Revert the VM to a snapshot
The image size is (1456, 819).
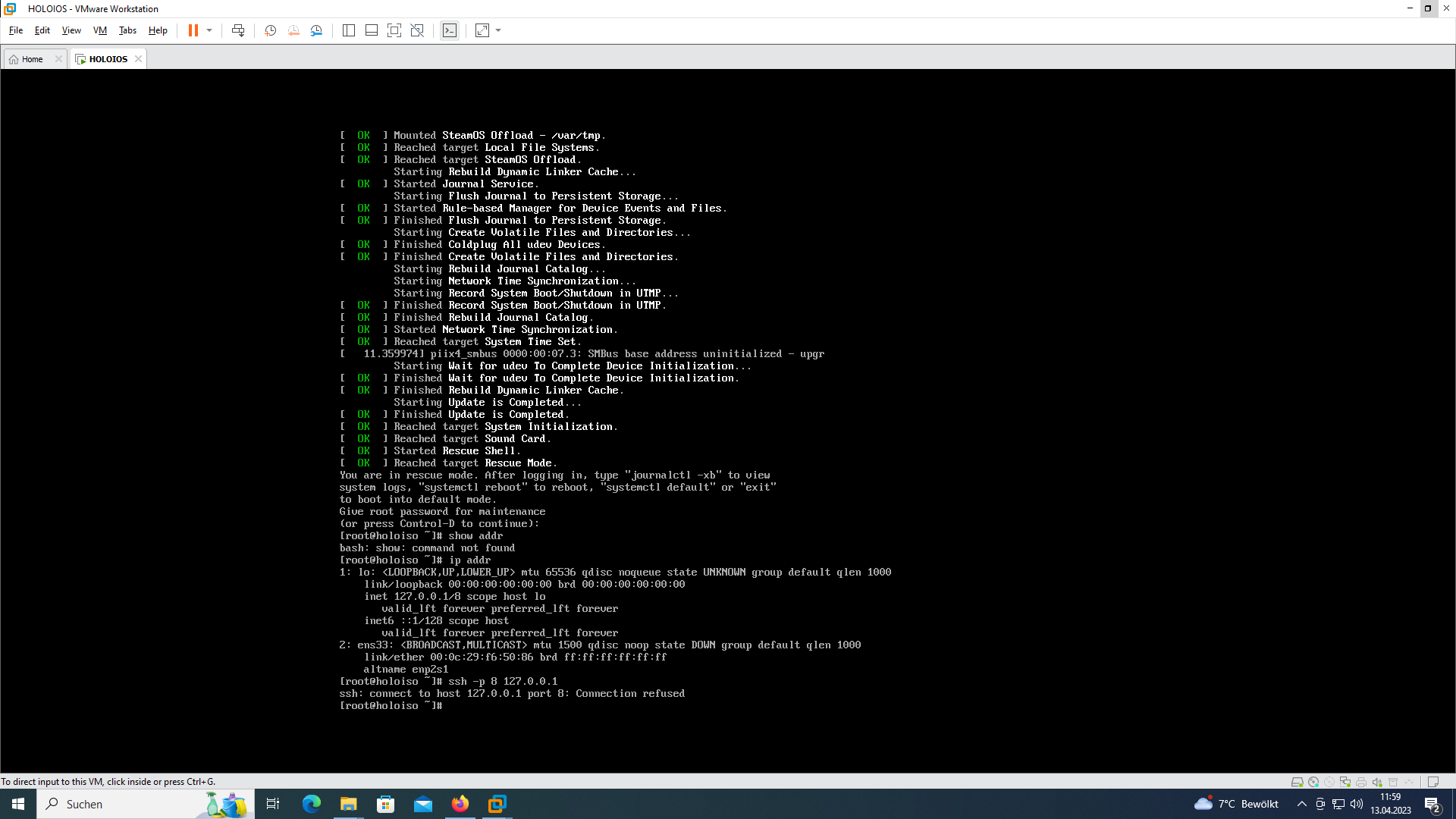[293, 30]
